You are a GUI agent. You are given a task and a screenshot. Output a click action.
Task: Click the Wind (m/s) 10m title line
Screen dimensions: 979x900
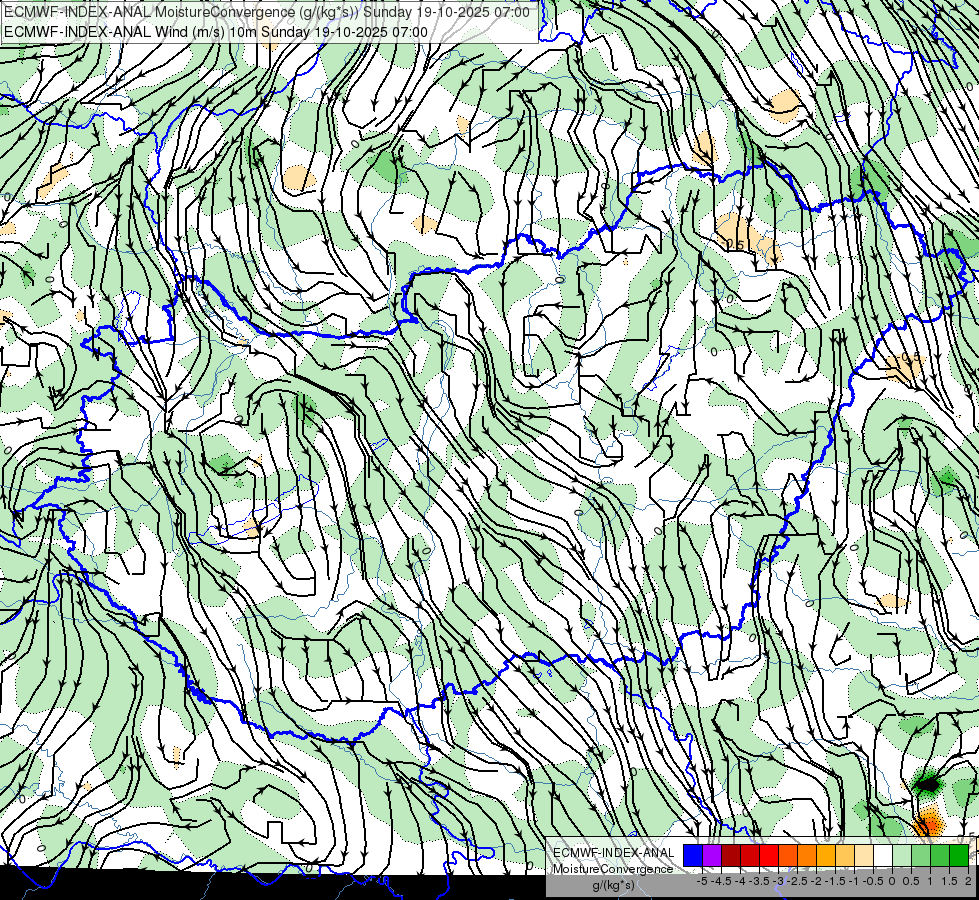click(x=216, y=32)
